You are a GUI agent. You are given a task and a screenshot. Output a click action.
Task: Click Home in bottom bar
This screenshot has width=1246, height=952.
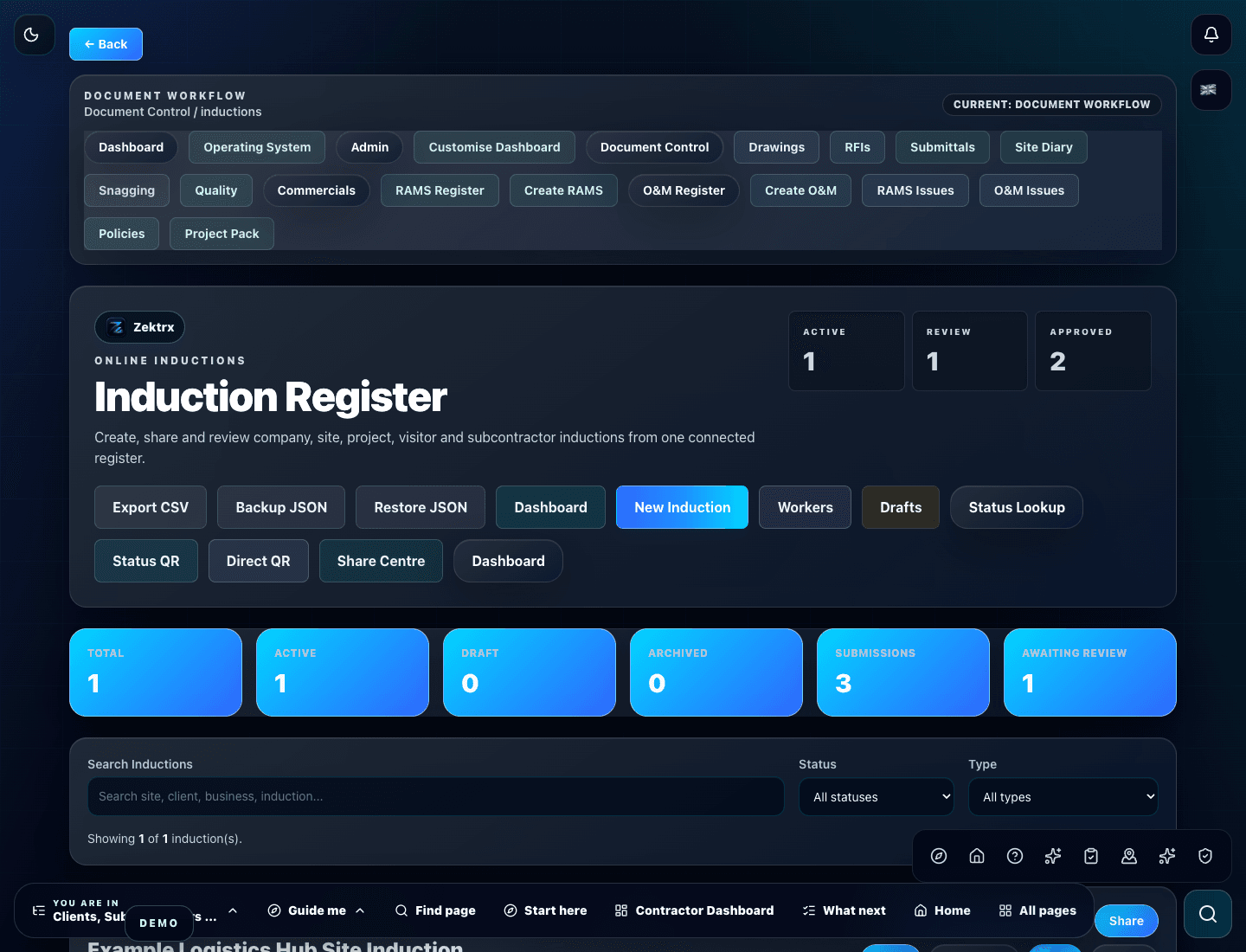click(x=942, y=910)
